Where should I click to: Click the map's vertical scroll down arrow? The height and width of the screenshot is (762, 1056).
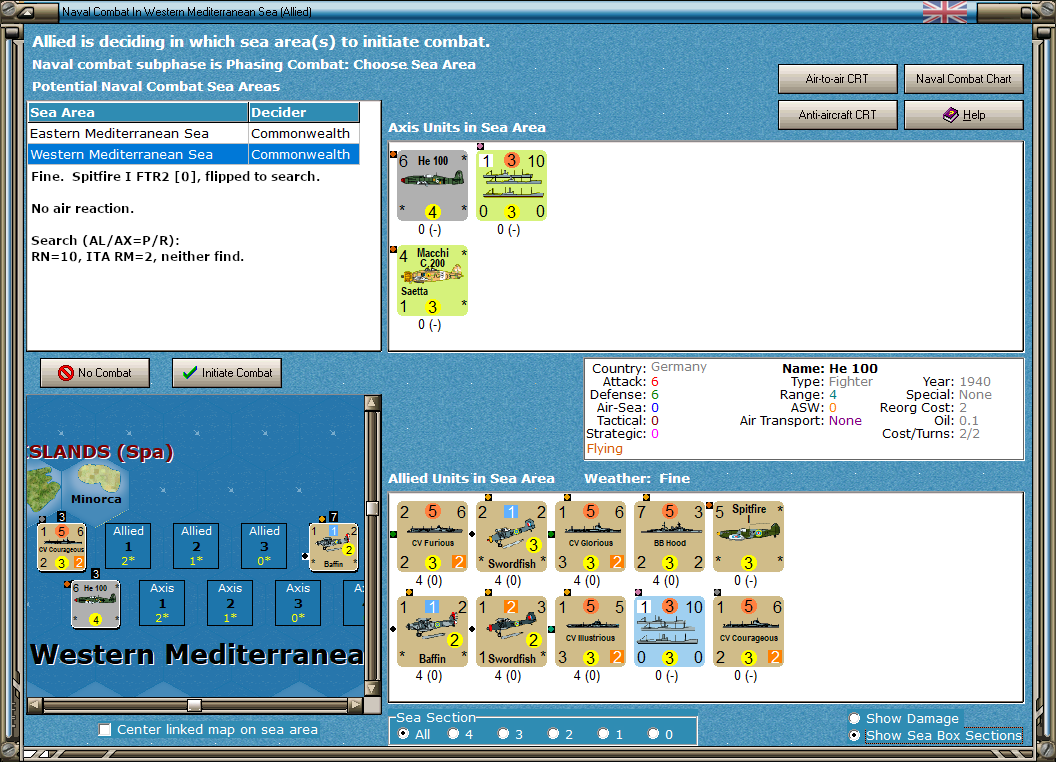coord(372,689)
